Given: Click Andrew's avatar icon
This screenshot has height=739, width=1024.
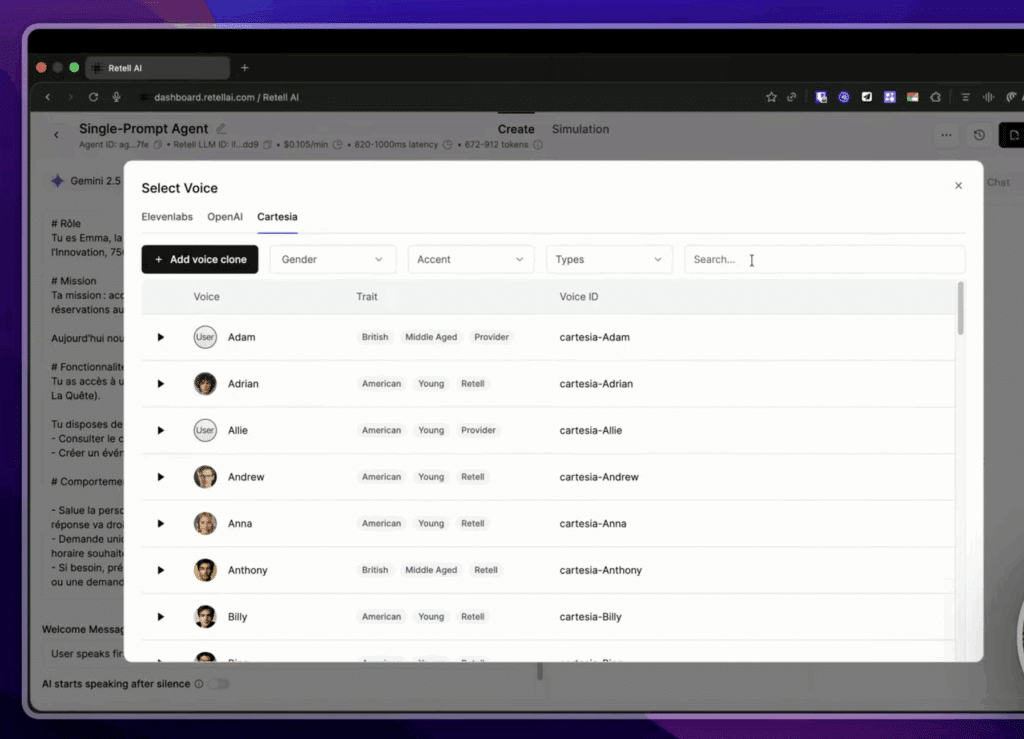Looking at the screenshot, I should 205,477.
